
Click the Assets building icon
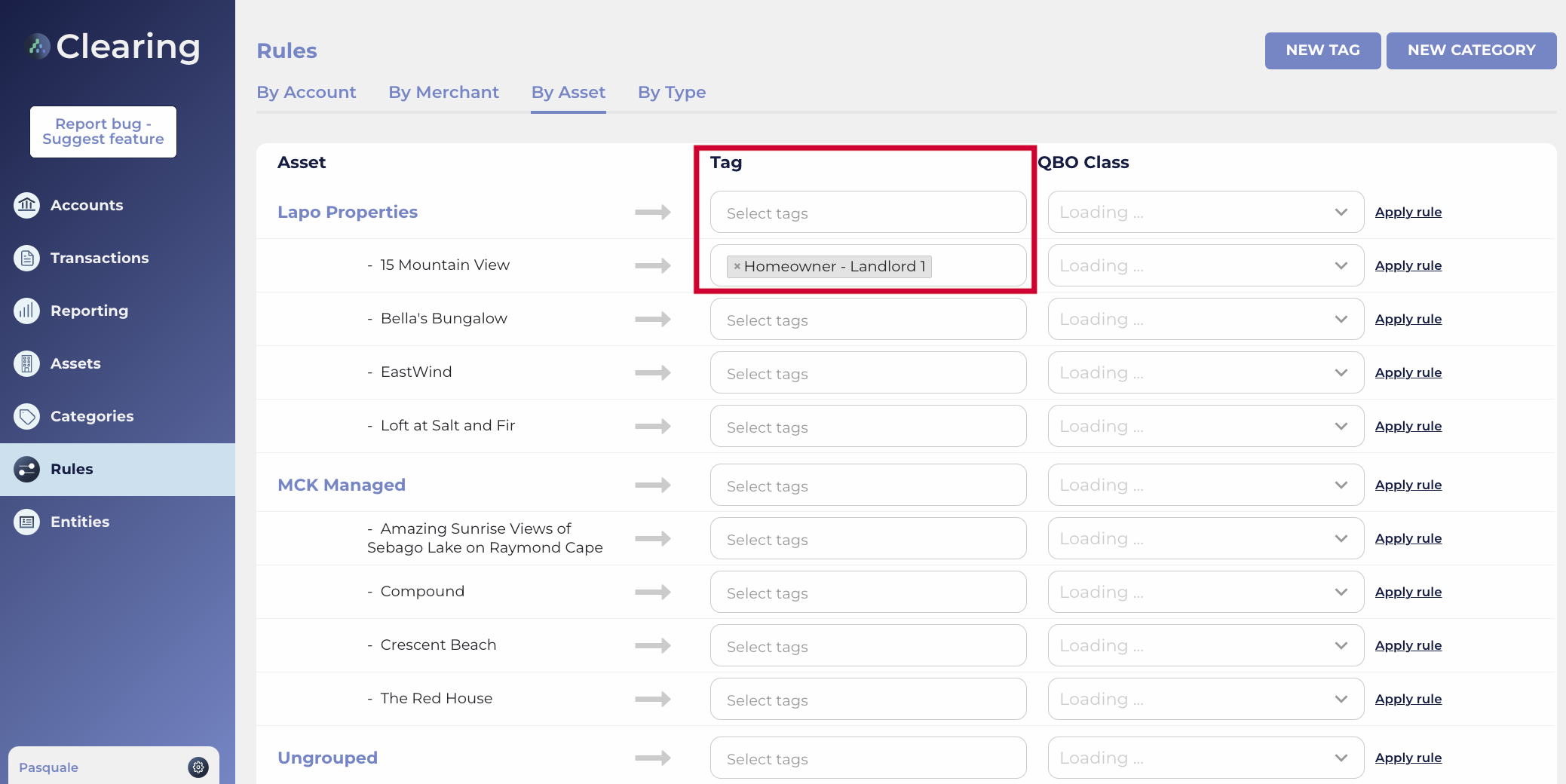[x=27, y=363]
